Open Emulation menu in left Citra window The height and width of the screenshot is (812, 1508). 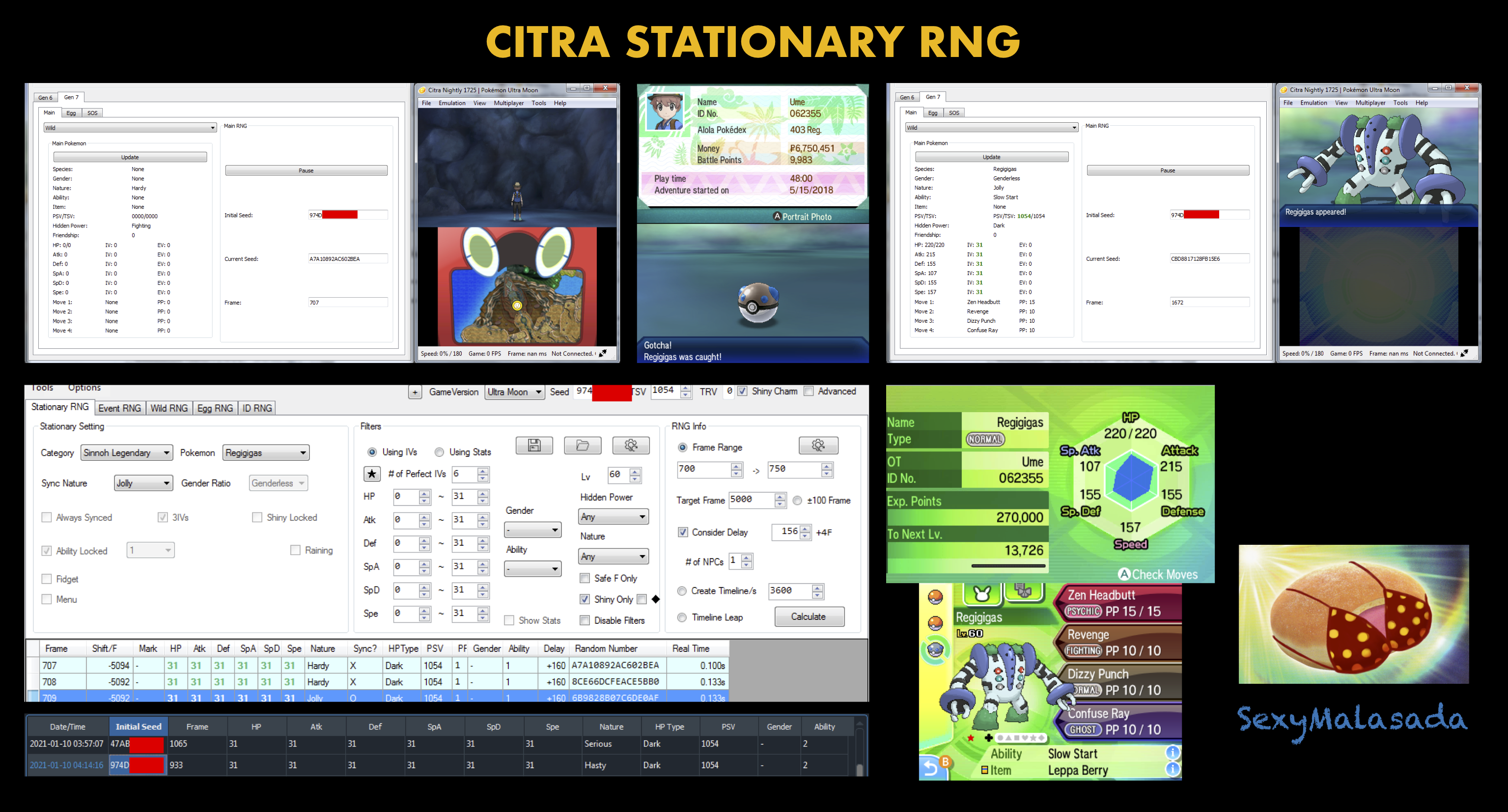(452, 103)
